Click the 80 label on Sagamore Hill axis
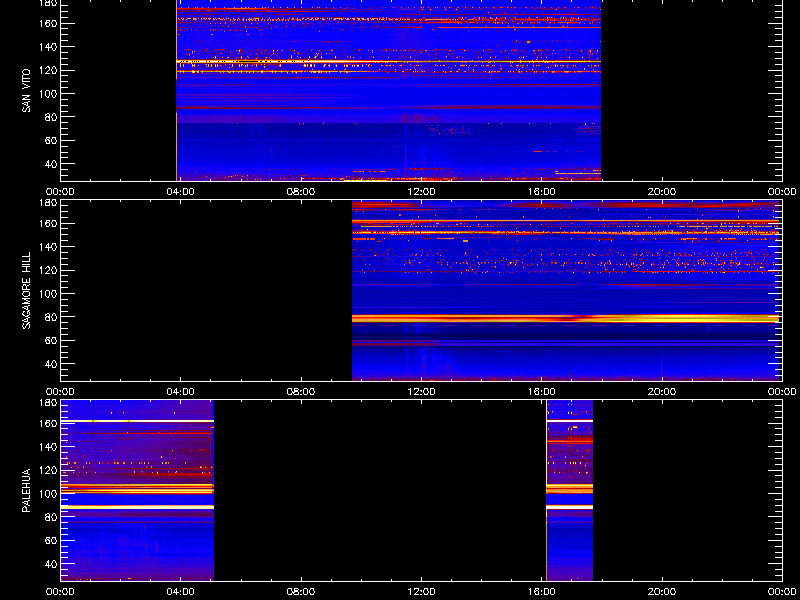800x600 pixels. pos(49,317)
